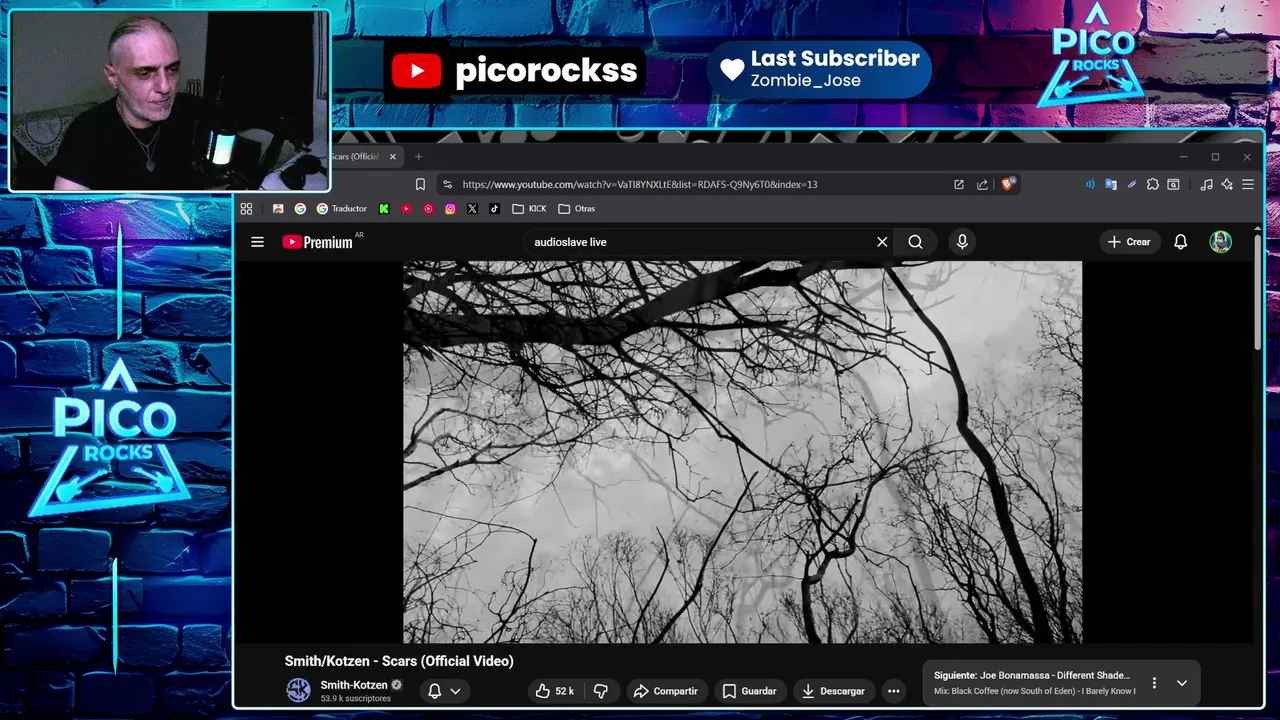Open the Instagram bookmark
This screenshot has height=720, width=1280.
click(x=450, y=209)
